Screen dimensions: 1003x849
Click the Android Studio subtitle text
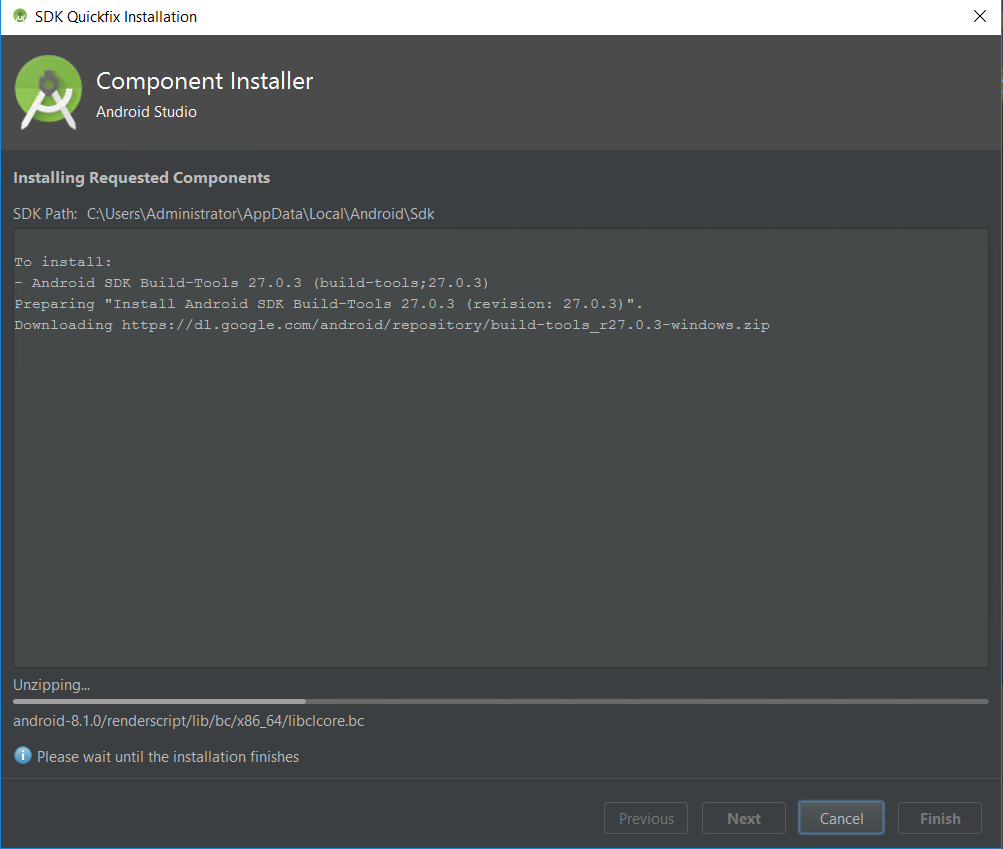pyautogui.click(x=146, y=112)
